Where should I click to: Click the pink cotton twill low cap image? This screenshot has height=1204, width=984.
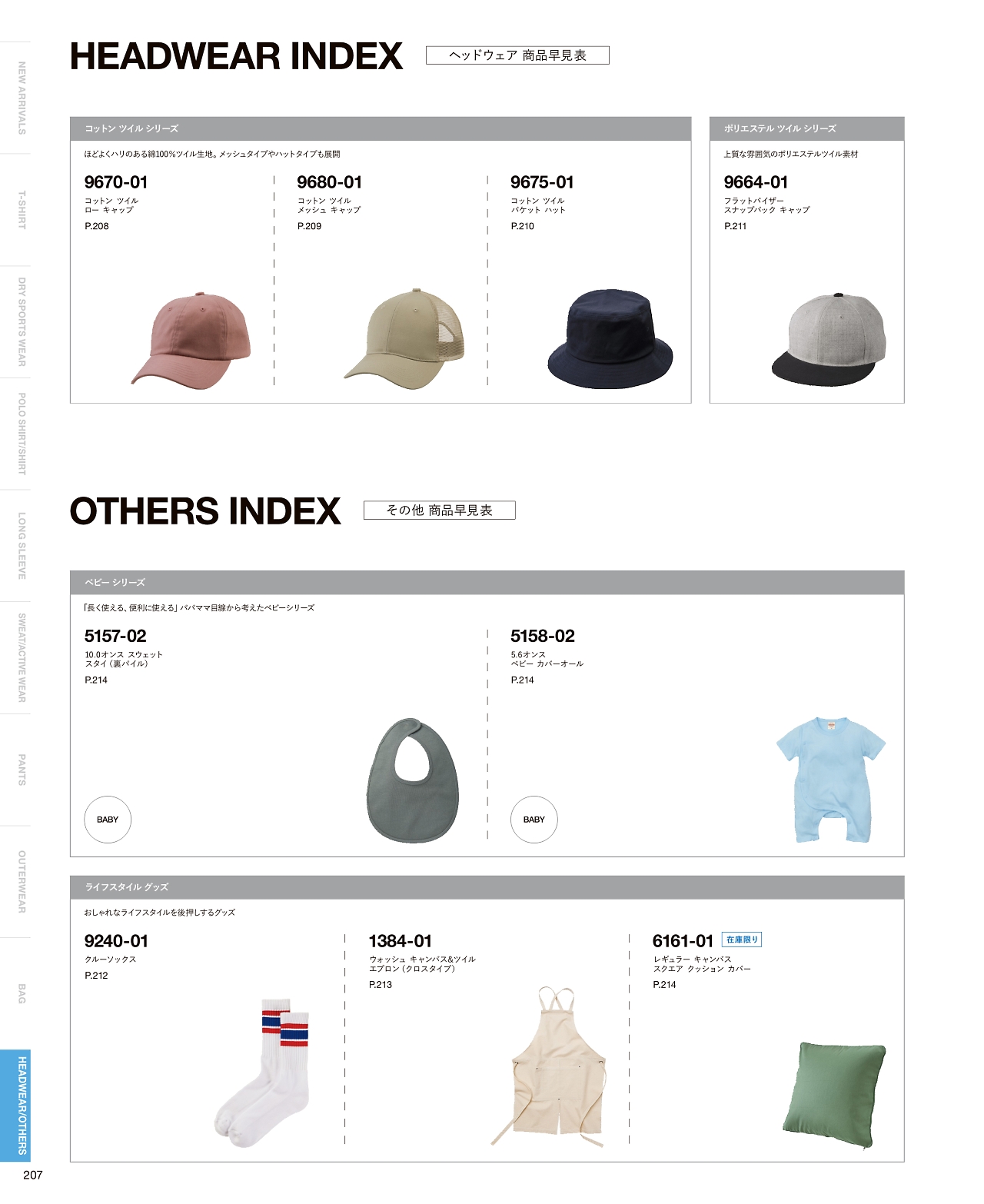pyautogui.click(x=191, y=340)
